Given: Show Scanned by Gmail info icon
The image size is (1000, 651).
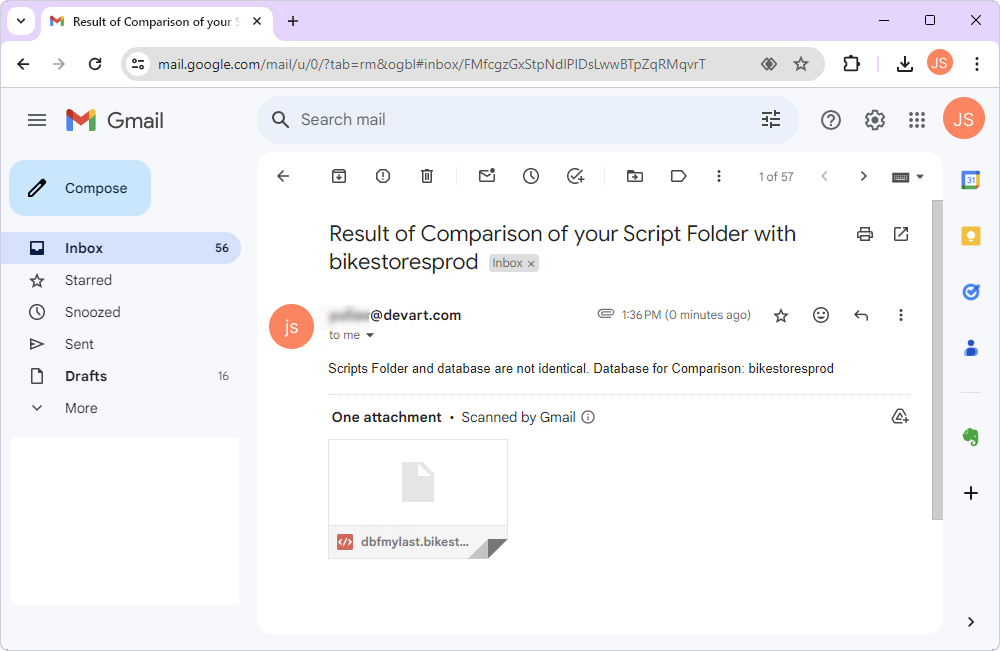Looking at the screenshot, I should [x=588, y=417].
